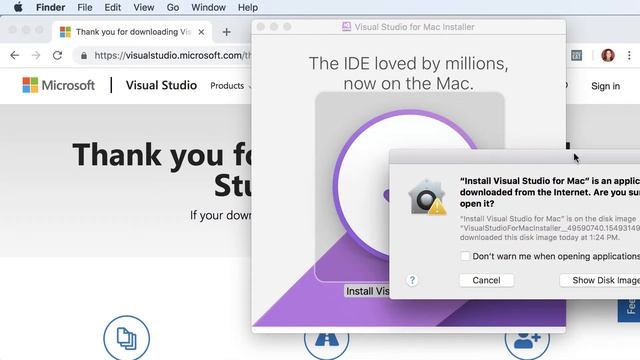Click 'The IDE loved by millions' heading
This screenshot has width=640, height=360.
click(x=409, y=73)
